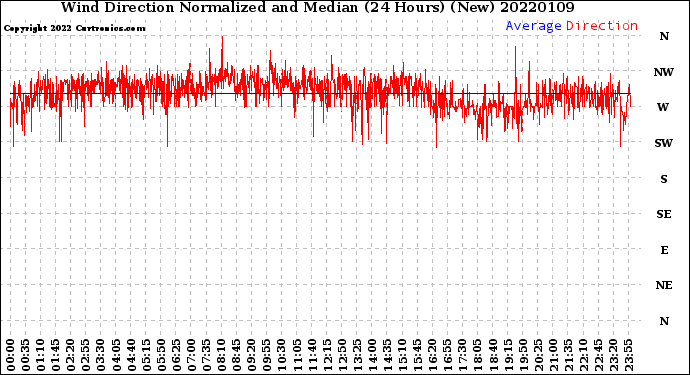Click the 18:05 time label
690x375 pixels.
[478, 355]
